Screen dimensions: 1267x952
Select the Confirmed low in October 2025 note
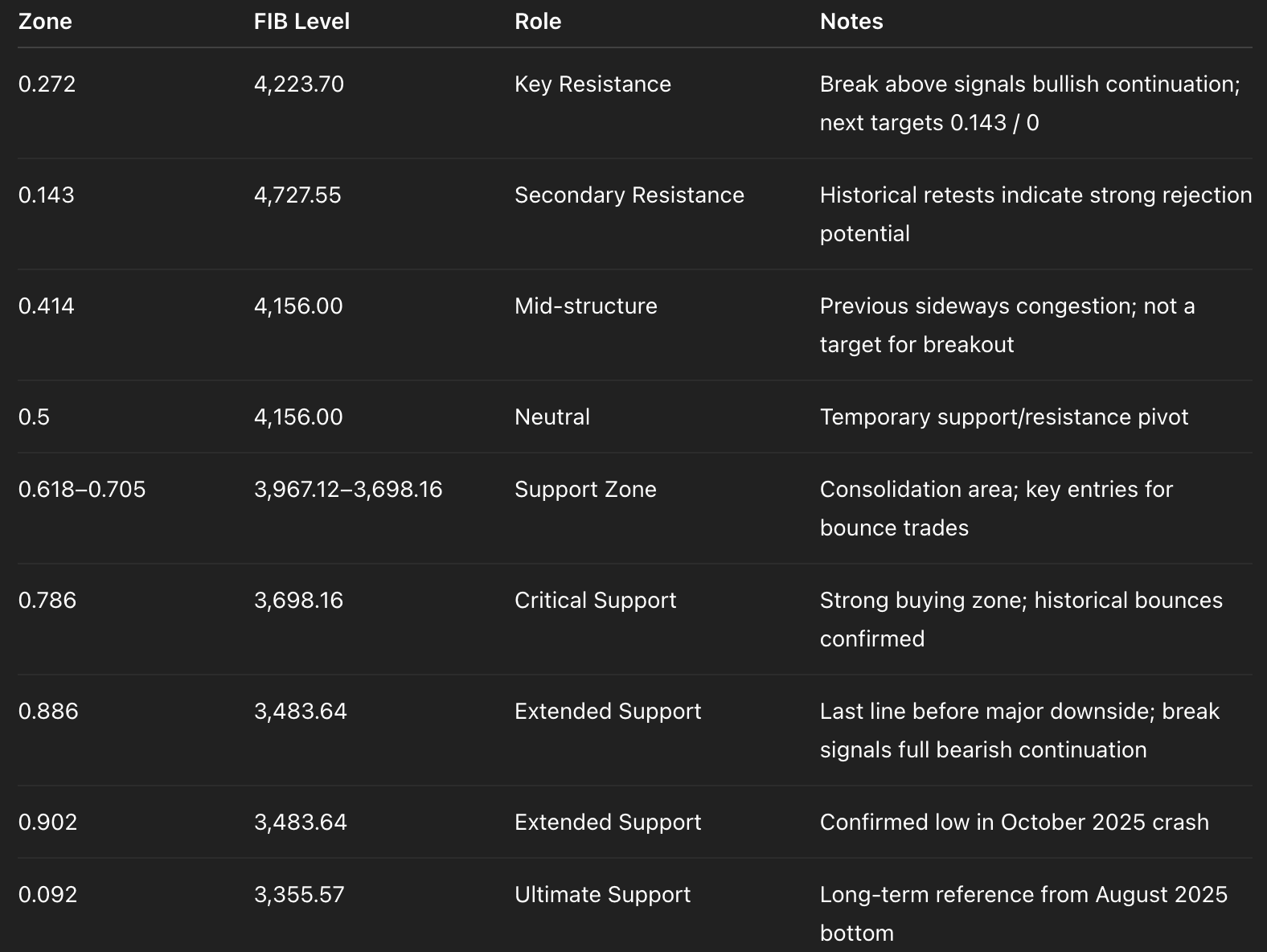click(x=1014, y=823)
